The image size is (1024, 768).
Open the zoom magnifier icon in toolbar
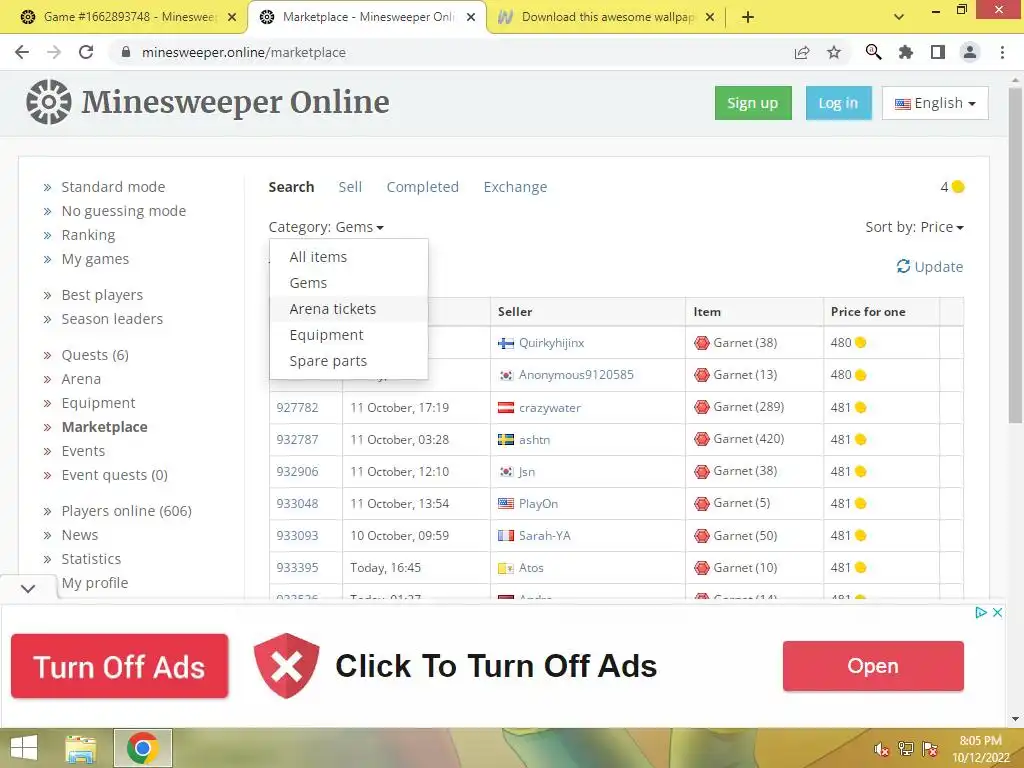coord(873,52)
